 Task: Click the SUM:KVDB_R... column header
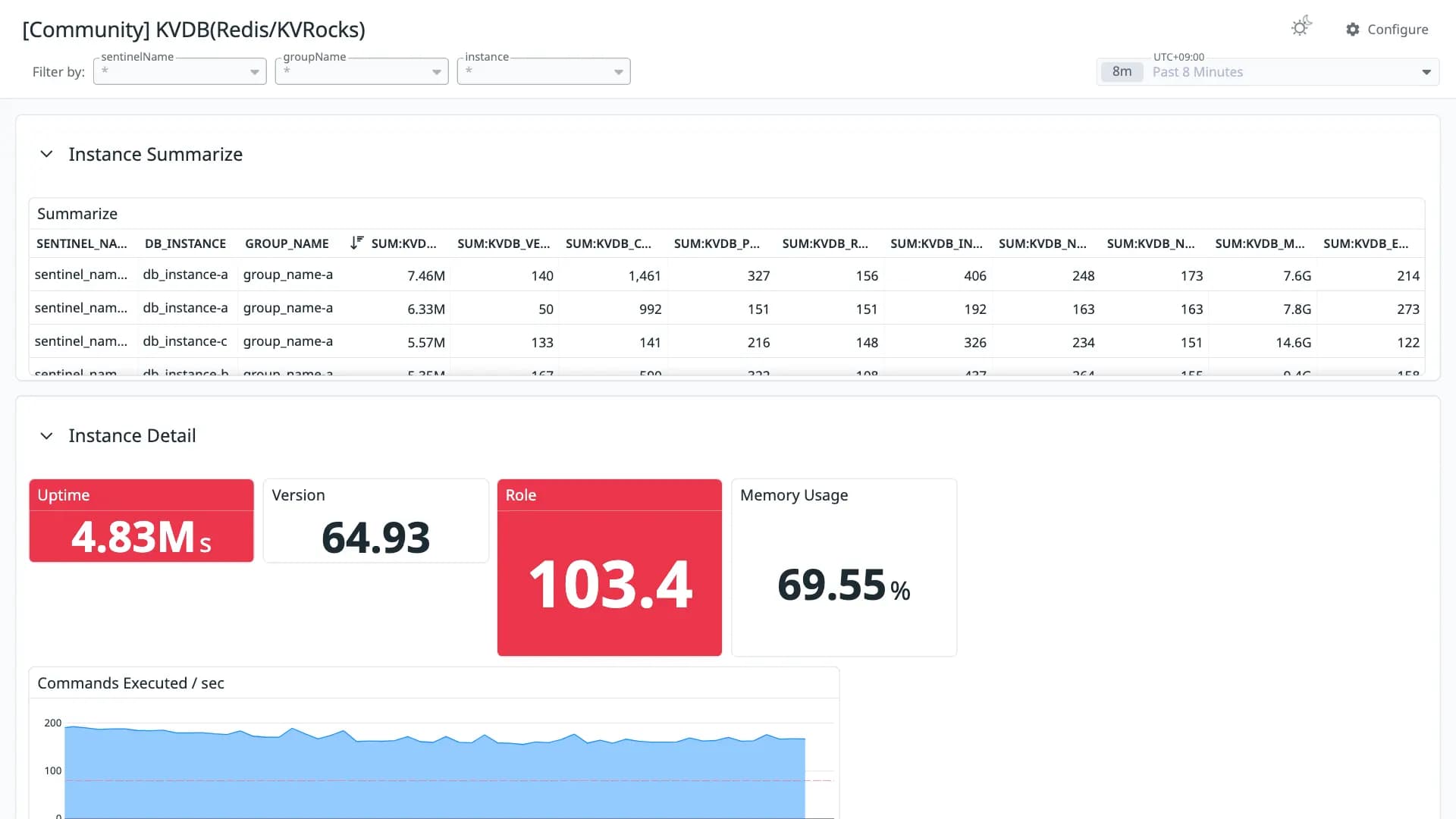point(825,243)
